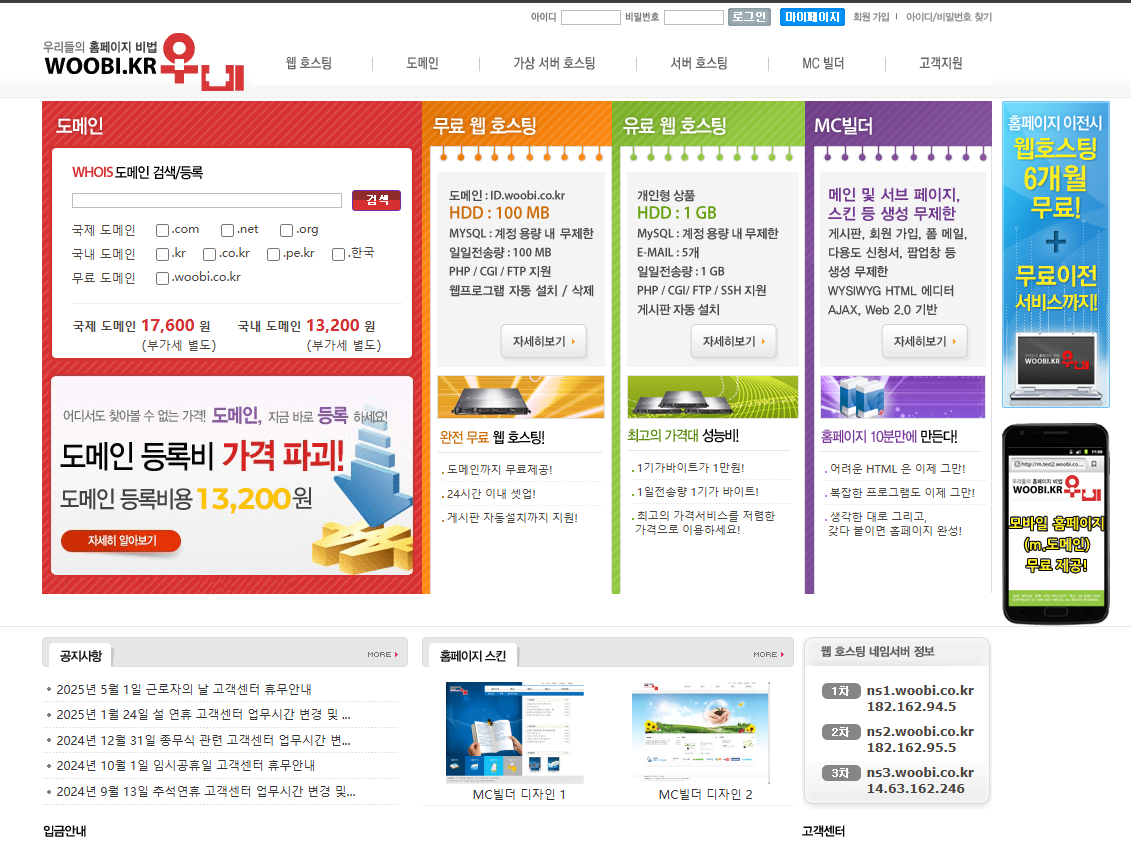The height and width of the screenshot is (843, 1131).
Task: Focus the 아이디 login input field
Action: [x=591, y=17]
